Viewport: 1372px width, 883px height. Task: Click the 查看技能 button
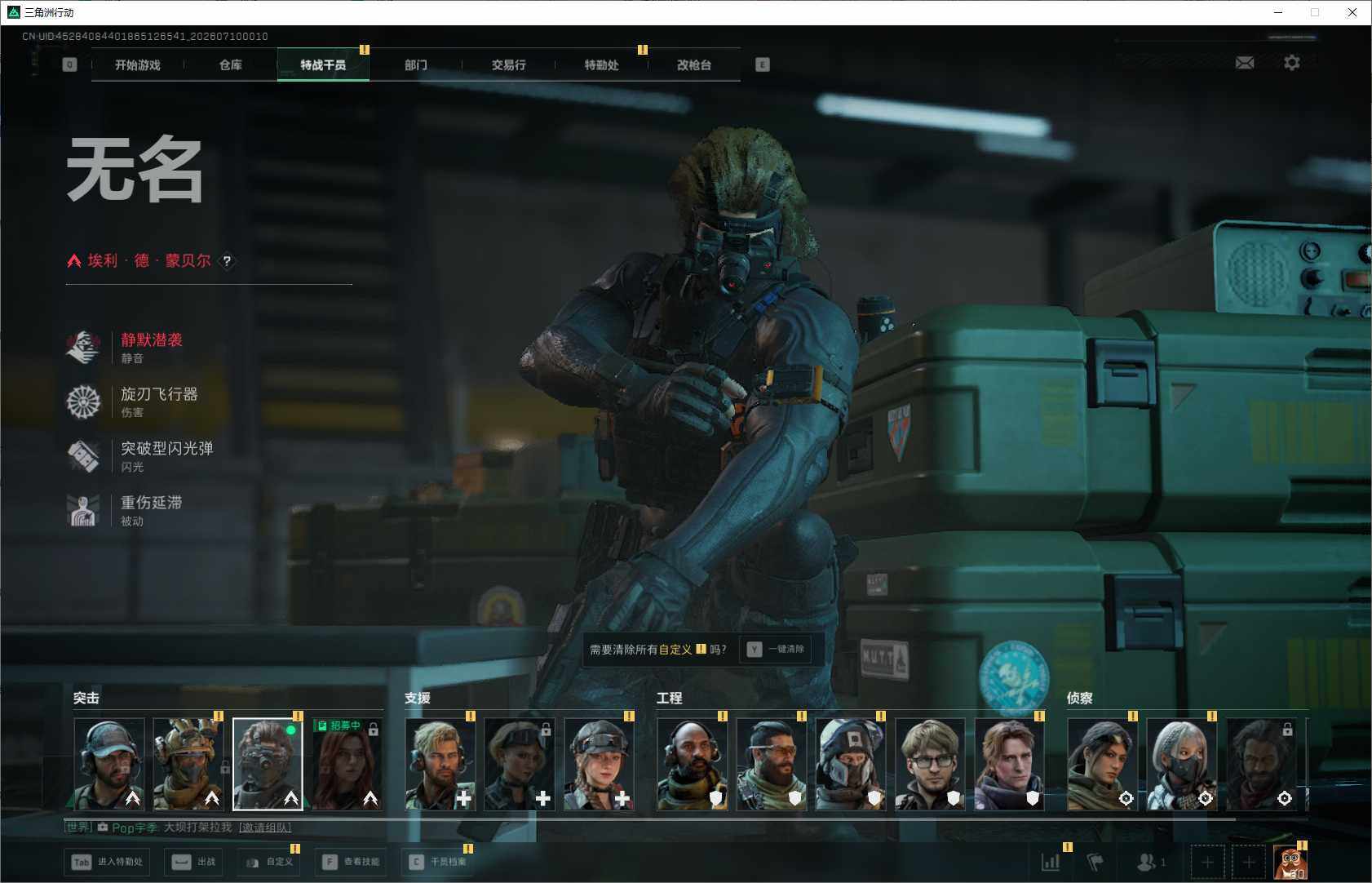pyautogui.click(x=352, y=862)
